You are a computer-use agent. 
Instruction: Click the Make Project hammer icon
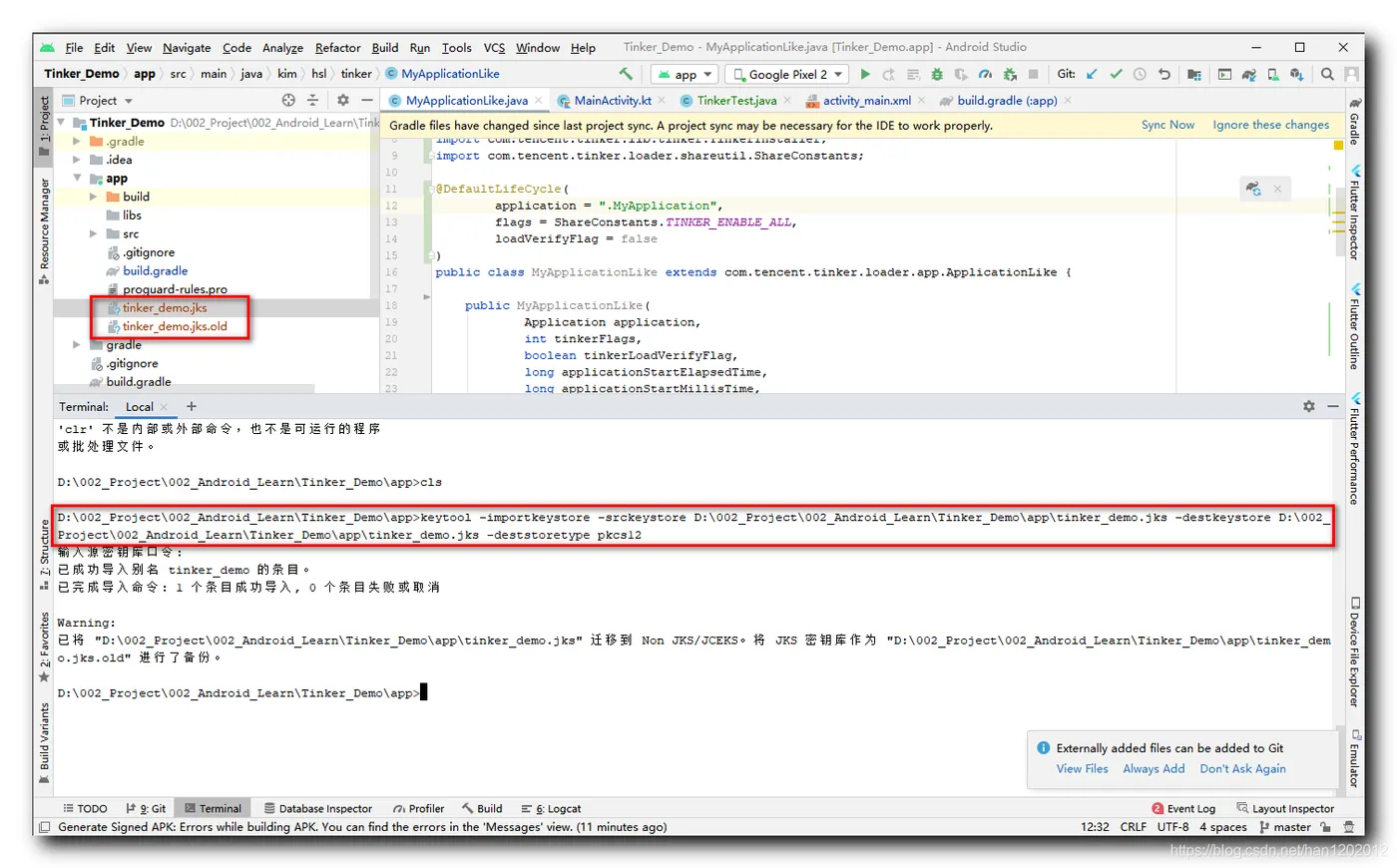tap(626, 74)
